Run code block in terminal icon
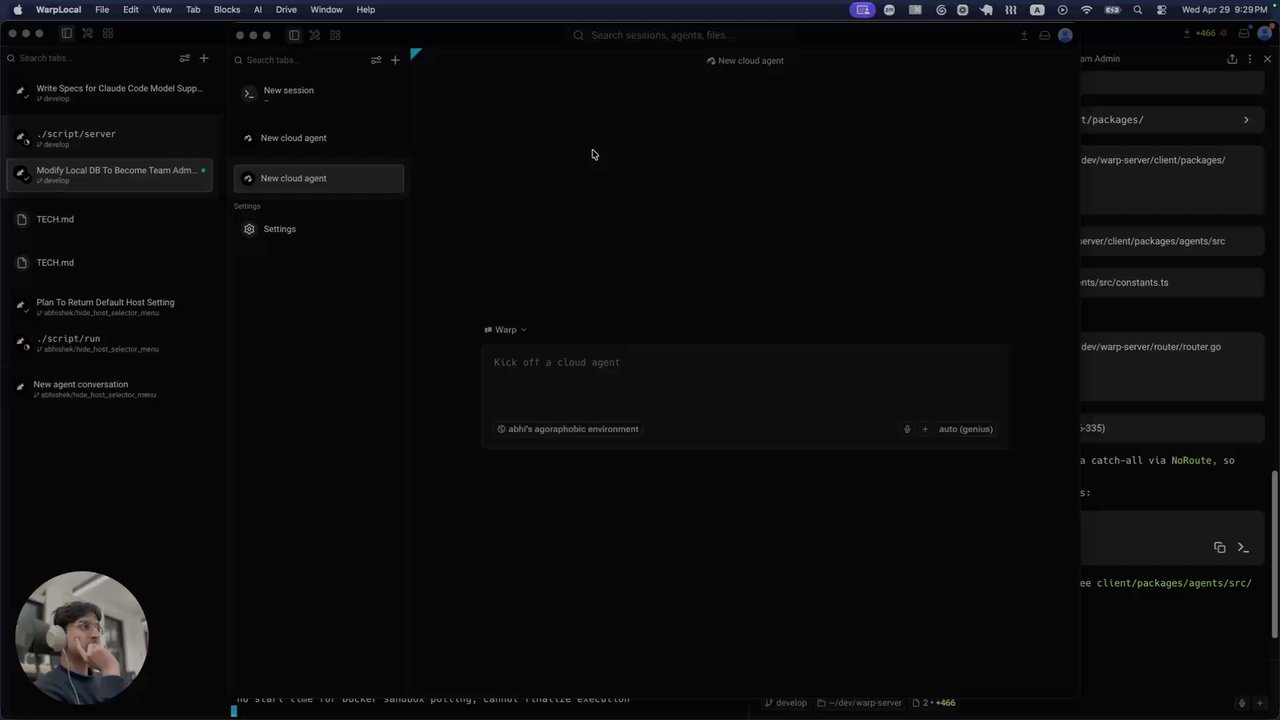Screen dimensions: 1280x720 (x=1243, y=547)
